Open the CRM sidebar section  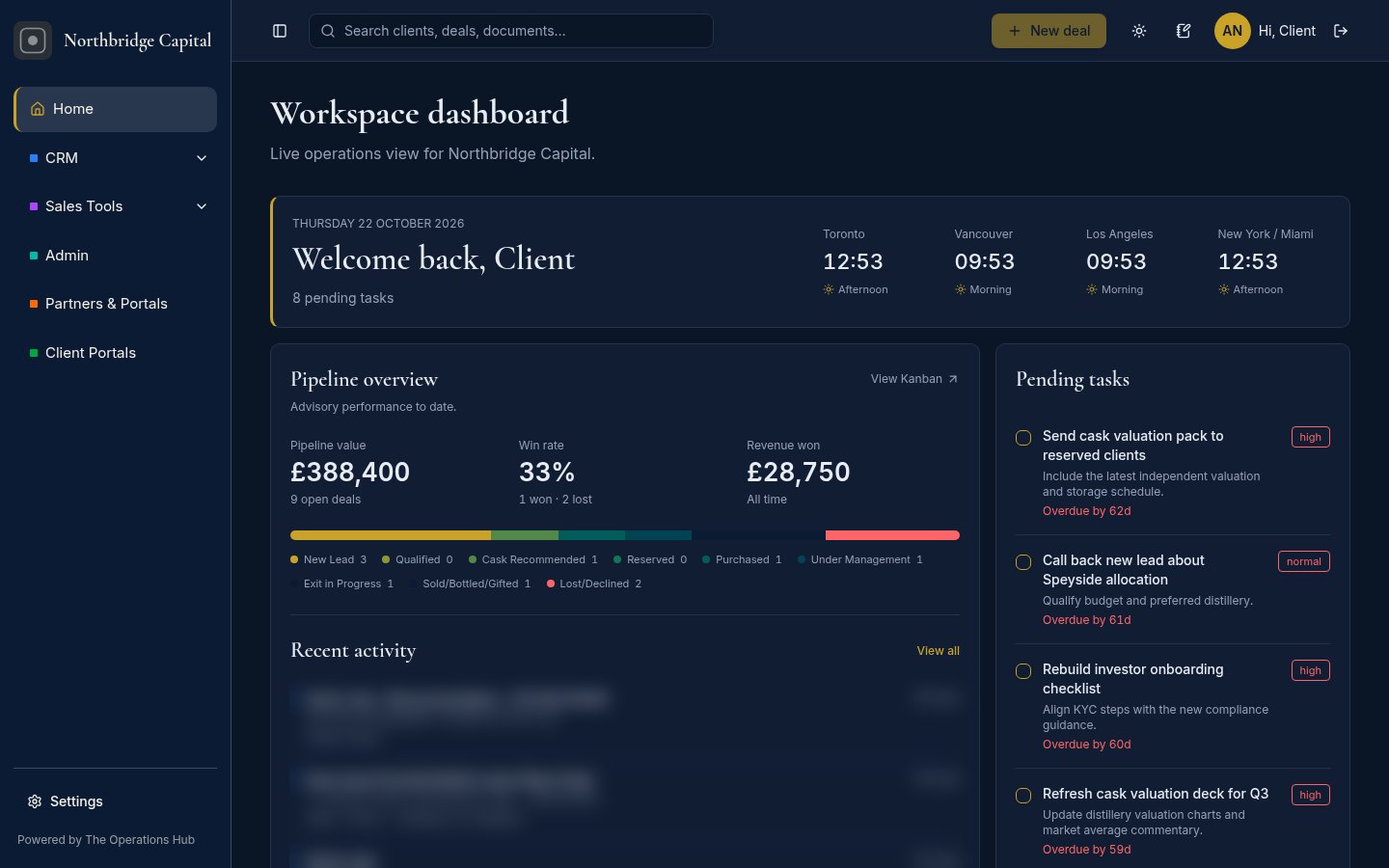[115, 158]
